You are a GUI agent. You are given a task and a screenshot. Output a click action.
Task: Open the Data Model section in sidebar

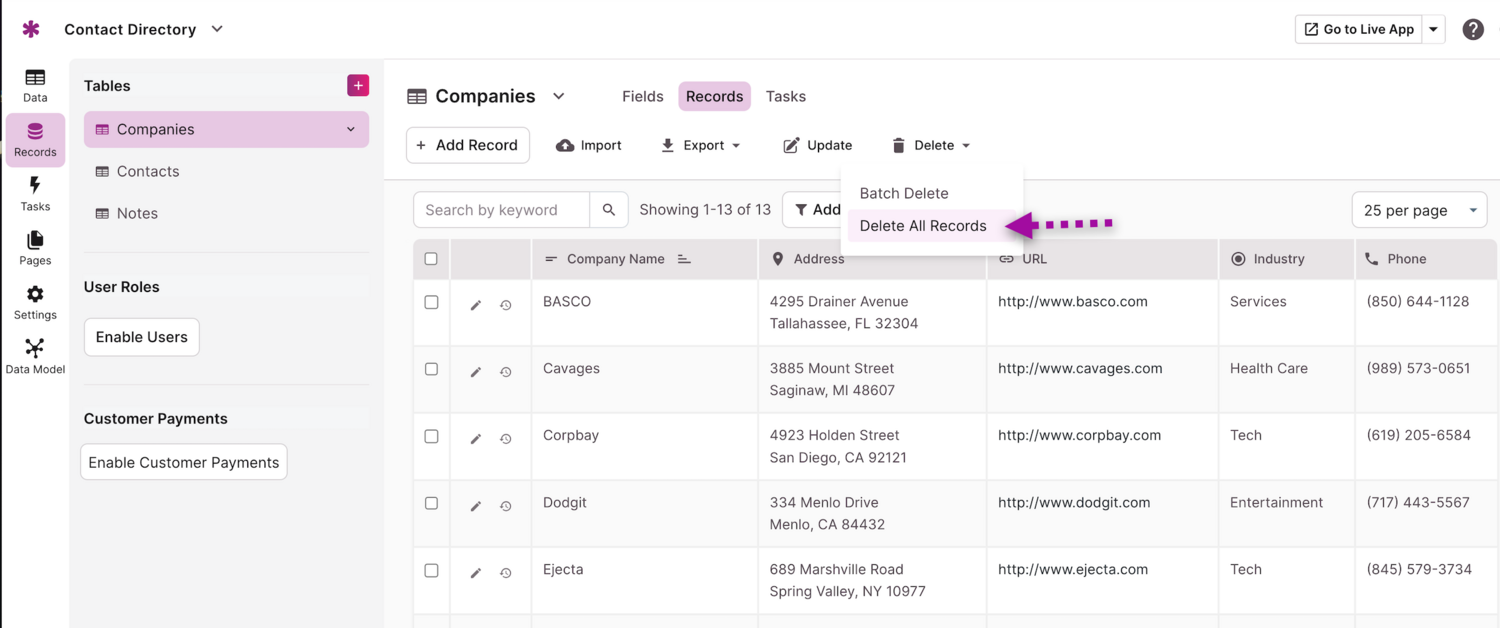pyautogui.click(x=35, y=356)
